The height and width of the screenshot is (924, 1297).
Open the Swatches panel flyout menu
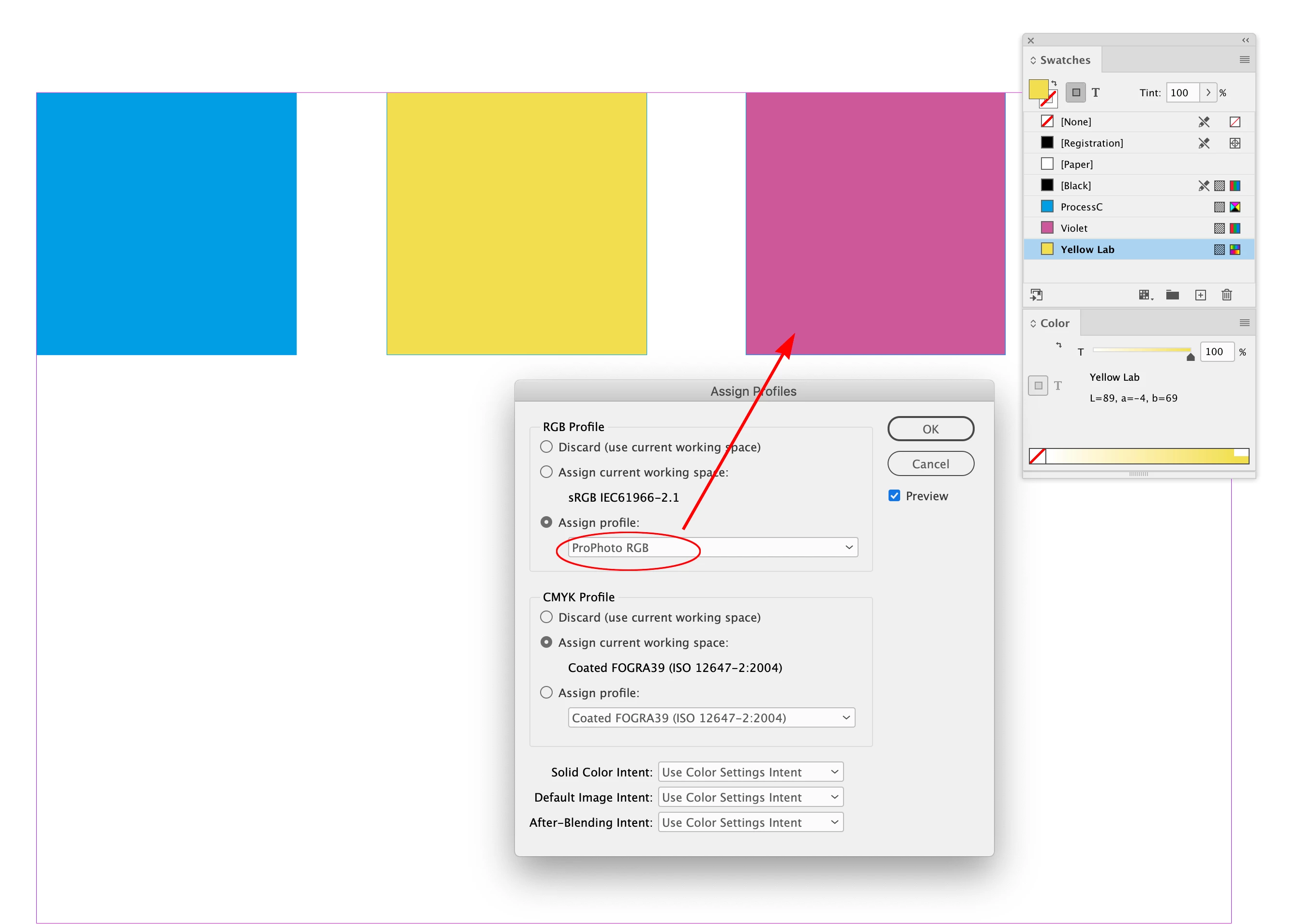click(x=1244, y=60)
